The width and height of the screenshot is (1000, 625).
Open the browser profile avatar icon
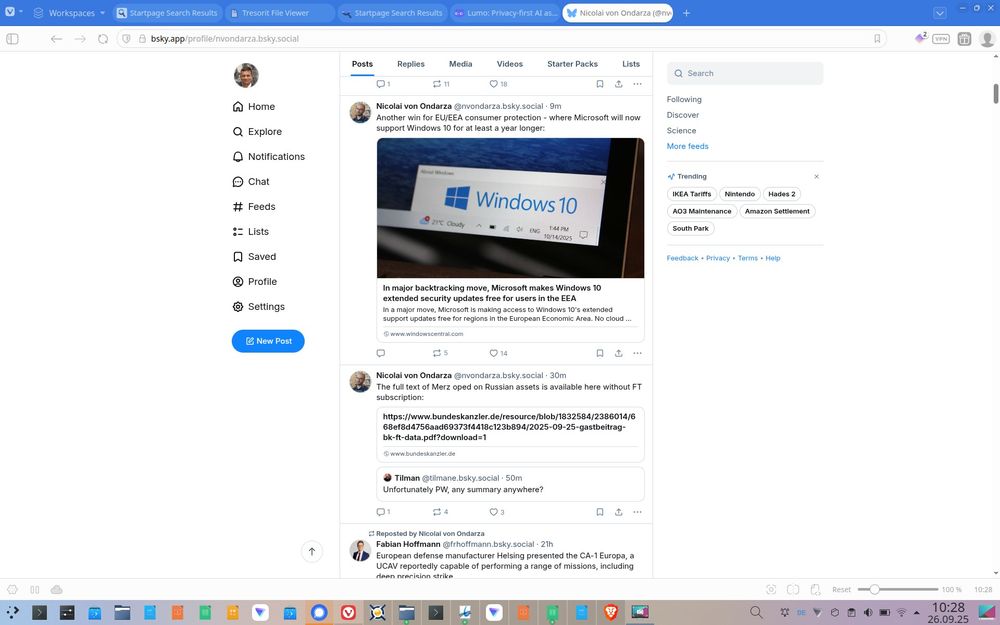pos(987,39)
